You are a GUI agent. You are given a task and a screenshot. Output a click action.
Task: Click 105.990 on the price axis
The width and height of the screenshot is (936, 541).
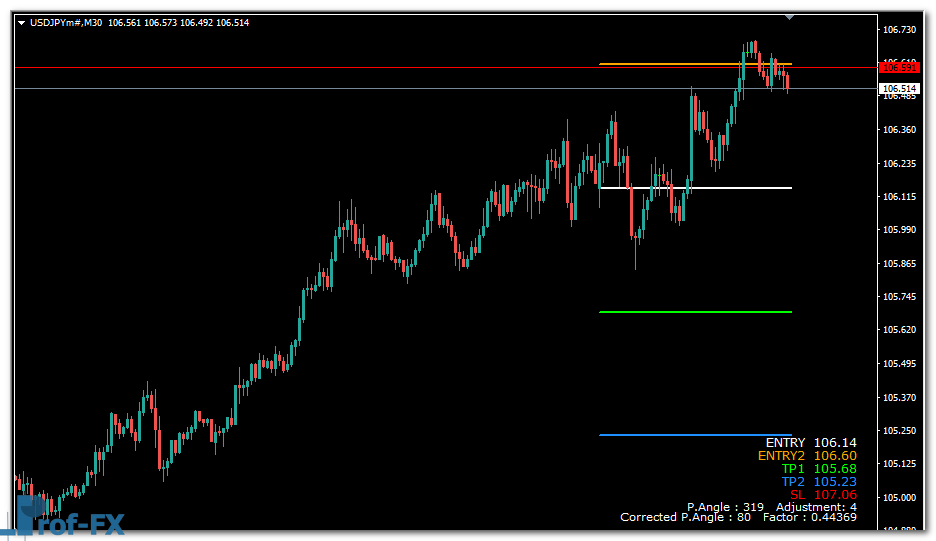[900, 230]
